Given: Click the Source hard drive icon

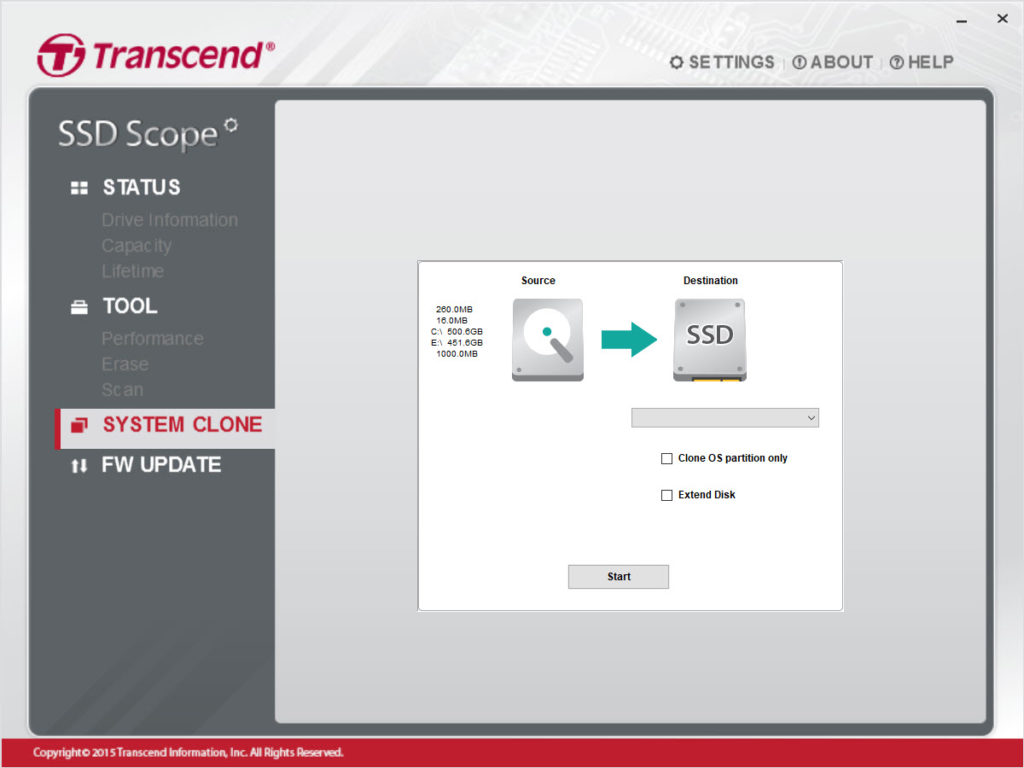Looking at the screenshot, I should click(547, 340).
